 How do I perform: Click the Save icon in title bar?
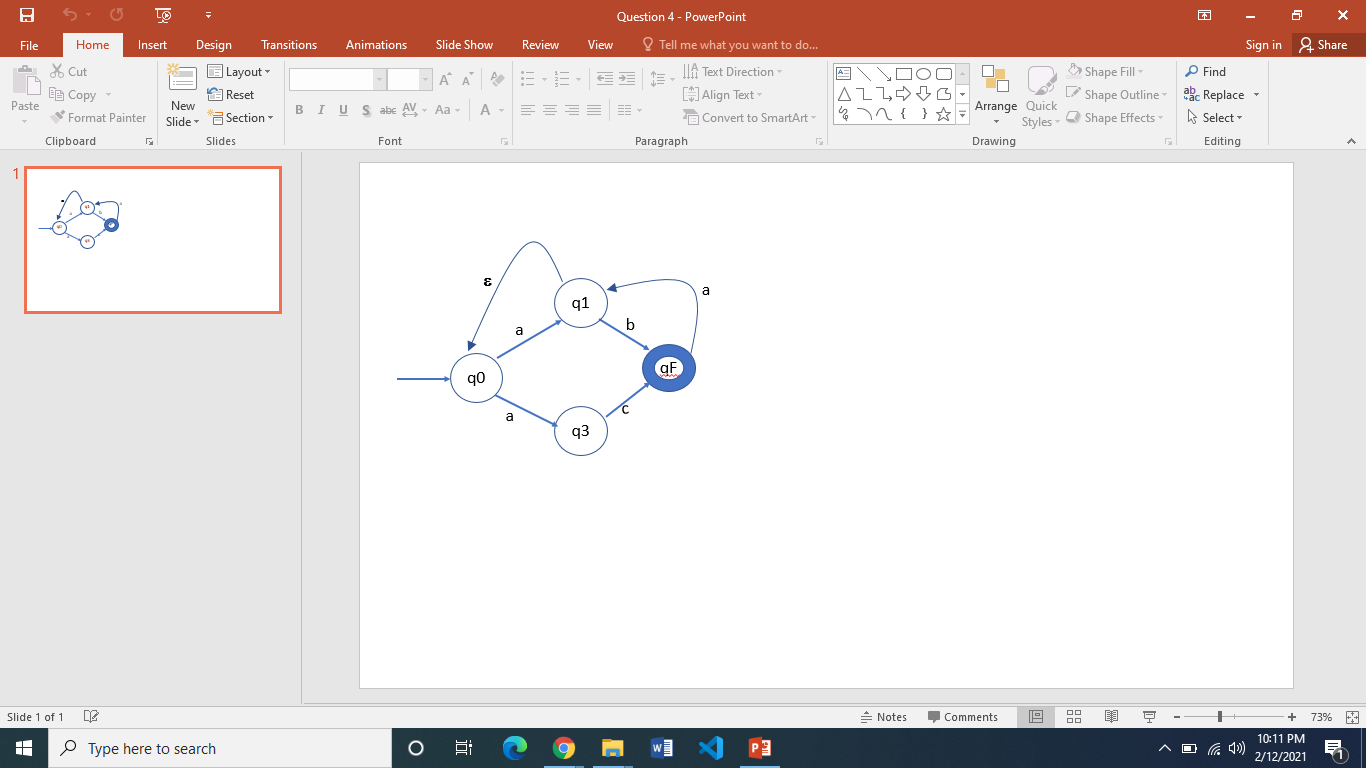point(27,16)
